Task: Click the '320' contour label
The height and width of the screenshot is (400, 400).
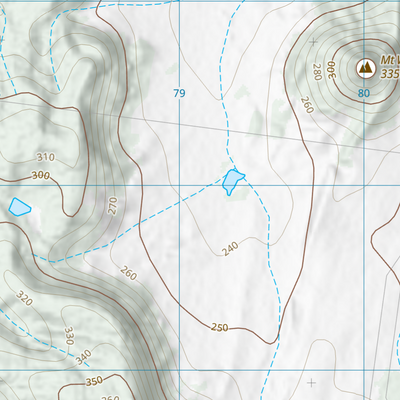Action: click(25, 298)
